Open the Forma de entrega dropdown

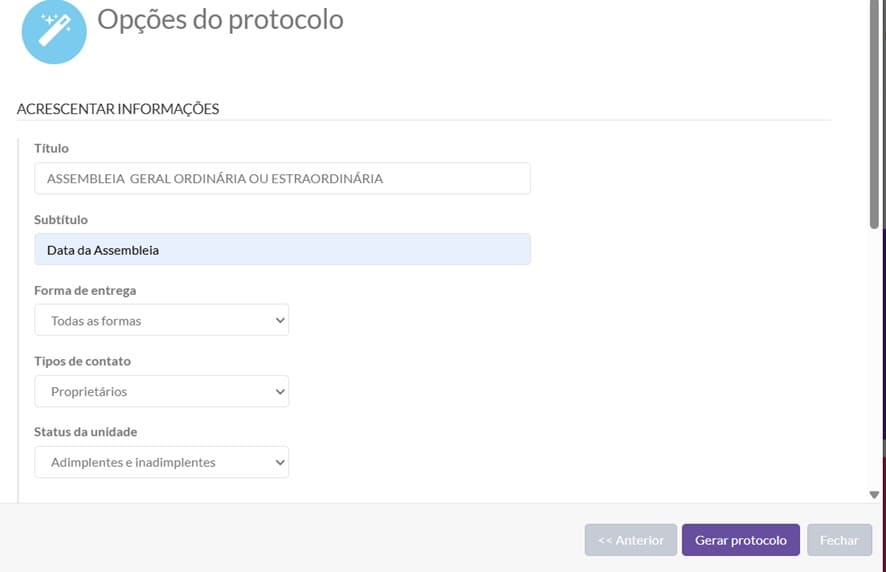pos(161,321)
